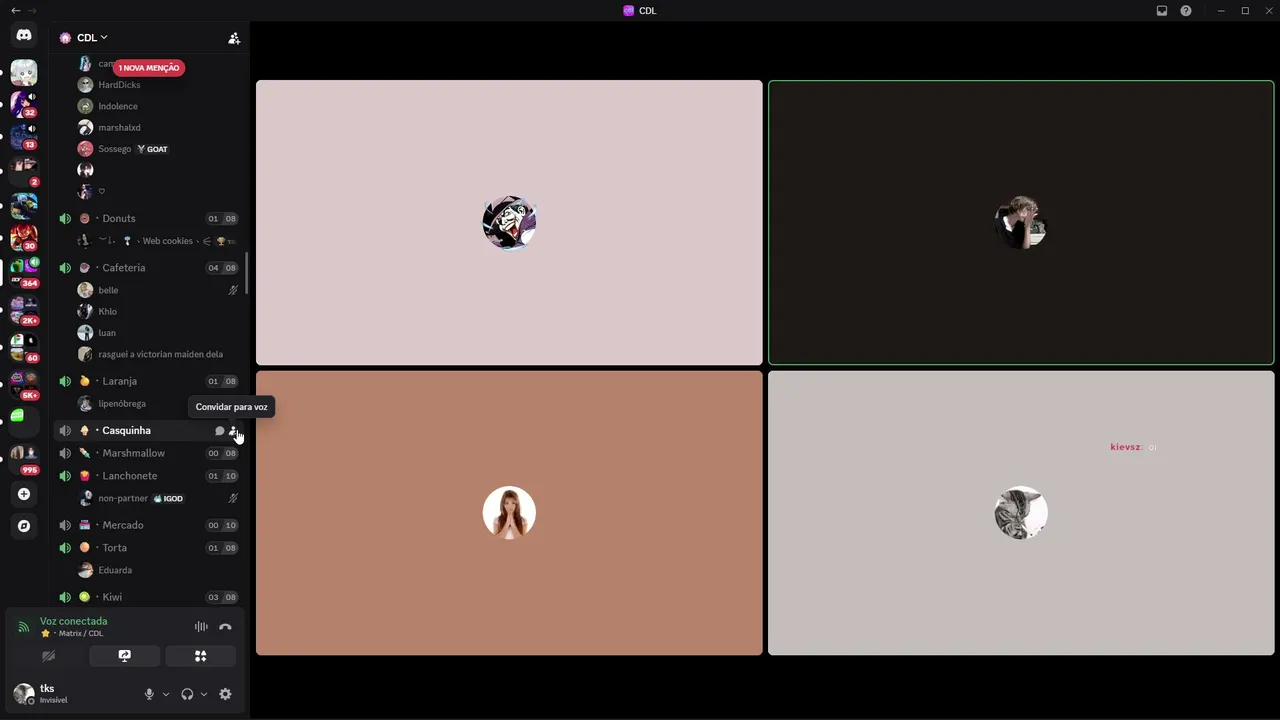Open the Help question mark icon
The height and width of the screenshot is (720, 1280).
[x=1186, y=11]
